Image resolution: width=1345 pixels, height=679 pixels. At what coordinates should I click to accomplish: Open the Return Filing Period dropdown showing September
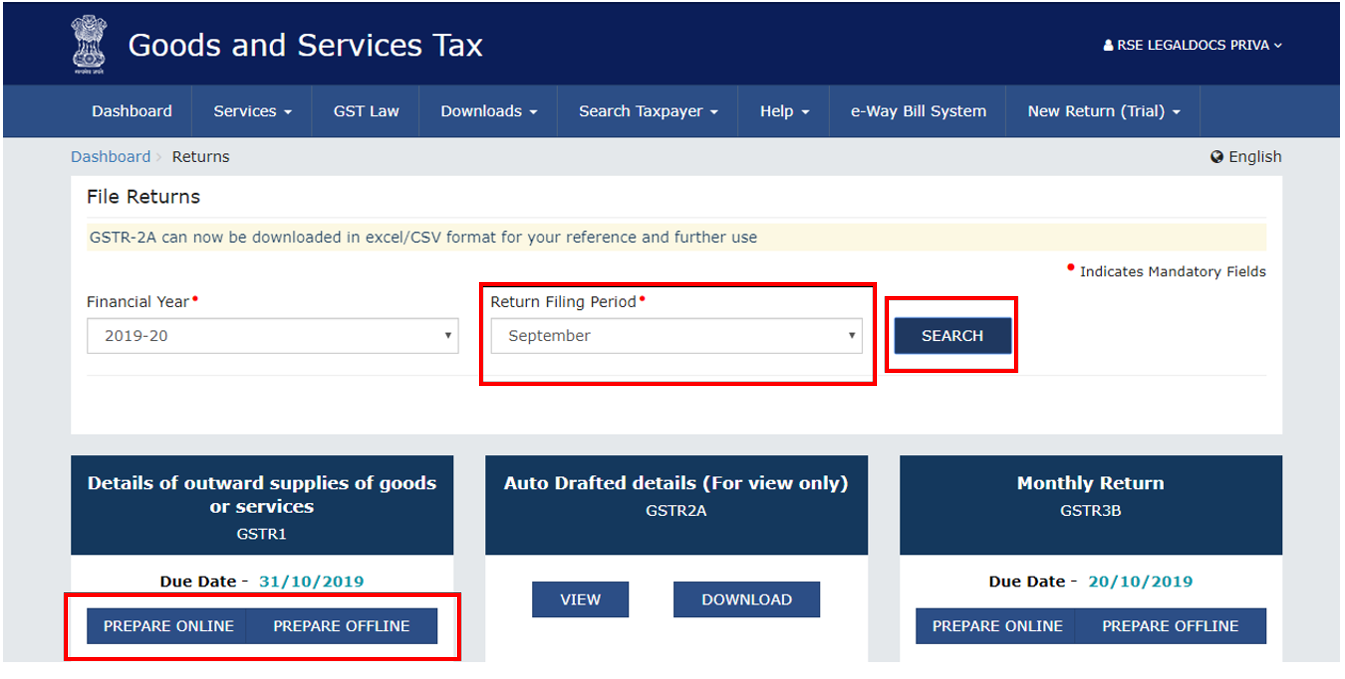pos(676,336)
